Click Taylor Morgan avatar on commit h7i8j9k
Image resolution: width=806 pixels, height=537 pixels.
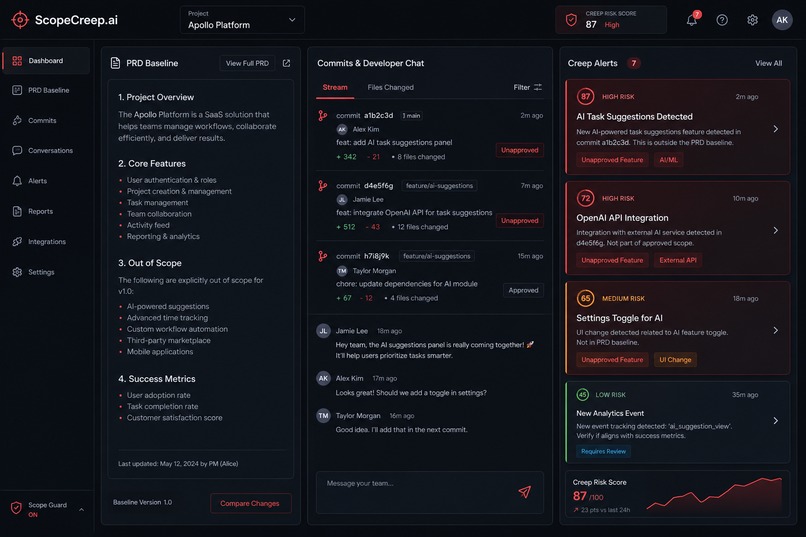342,271
